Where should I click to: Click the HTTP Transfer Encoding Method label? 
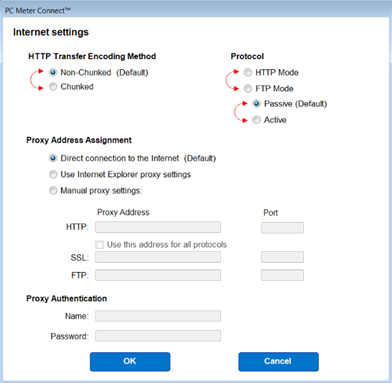[92, 56]
